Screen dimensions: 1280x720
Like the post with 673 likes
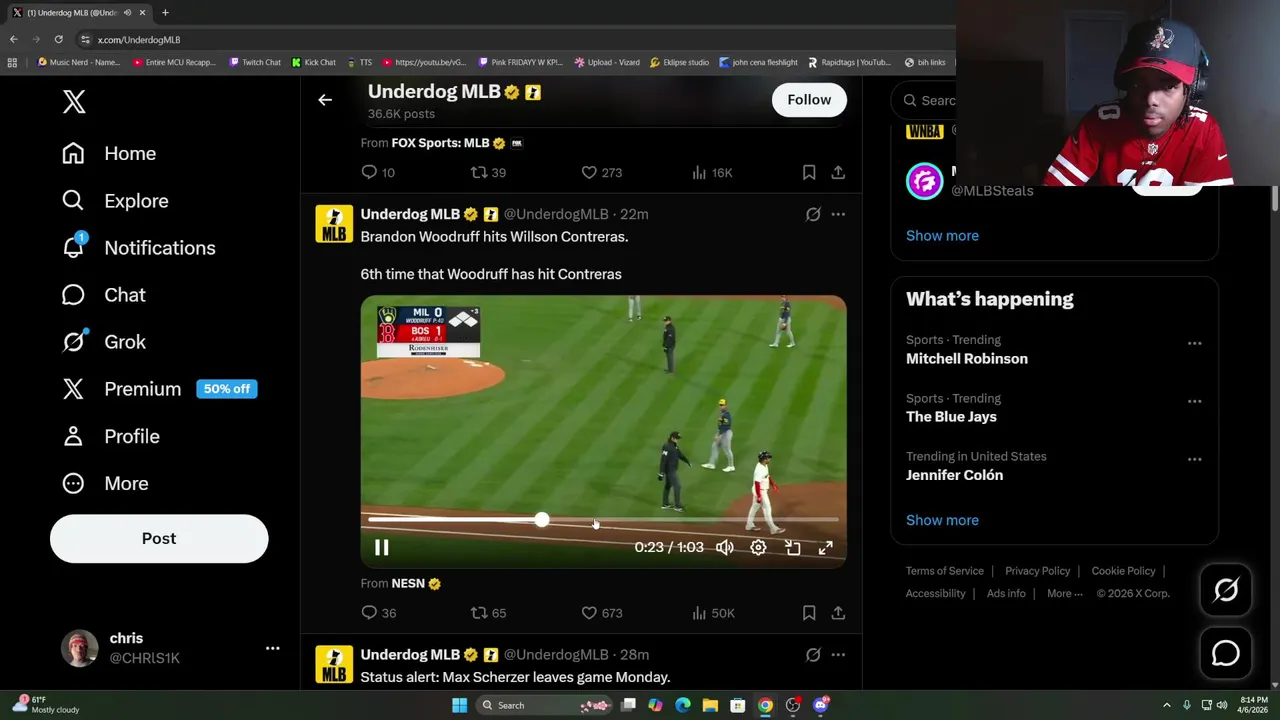point(602,613)
